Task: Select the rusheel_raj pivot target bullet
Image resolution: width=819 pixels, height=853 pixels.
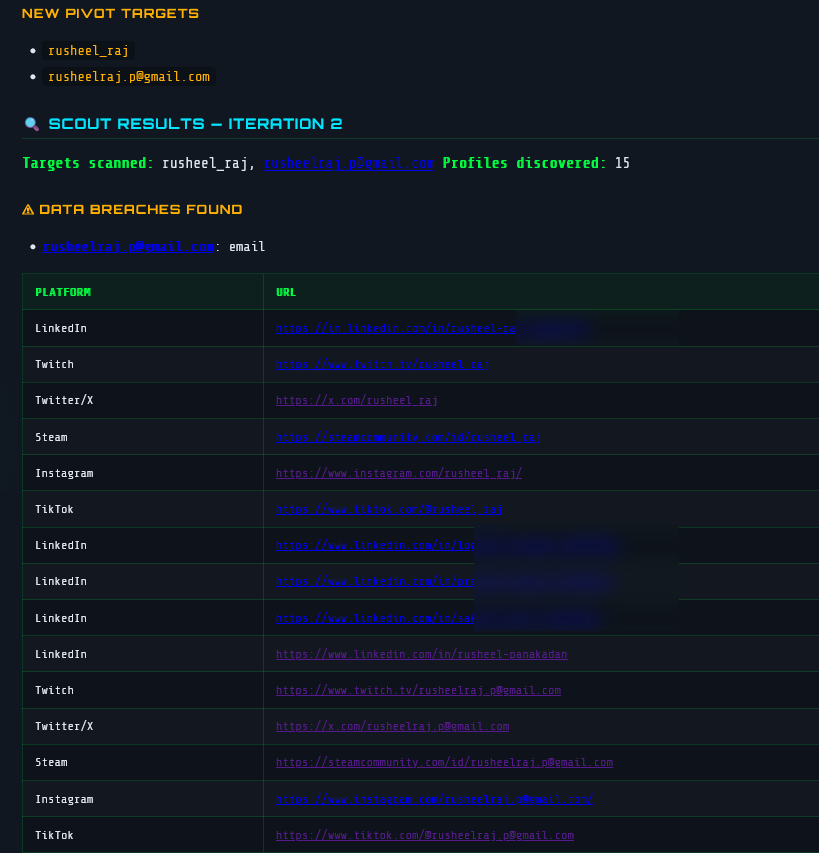Action: tap(88, 50)
